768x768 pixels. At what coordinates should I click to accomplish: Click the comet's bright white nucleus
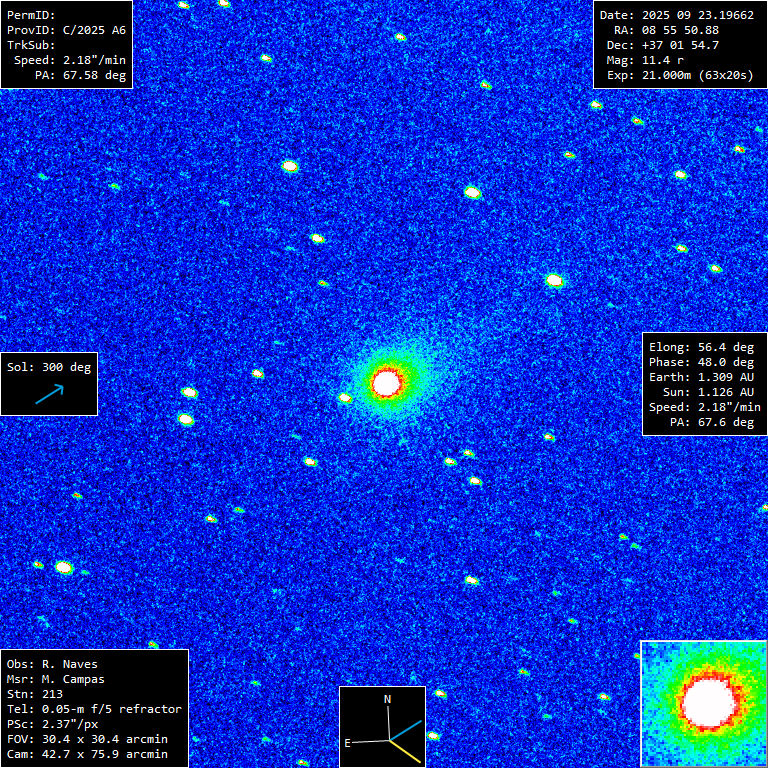pos(387,382)
